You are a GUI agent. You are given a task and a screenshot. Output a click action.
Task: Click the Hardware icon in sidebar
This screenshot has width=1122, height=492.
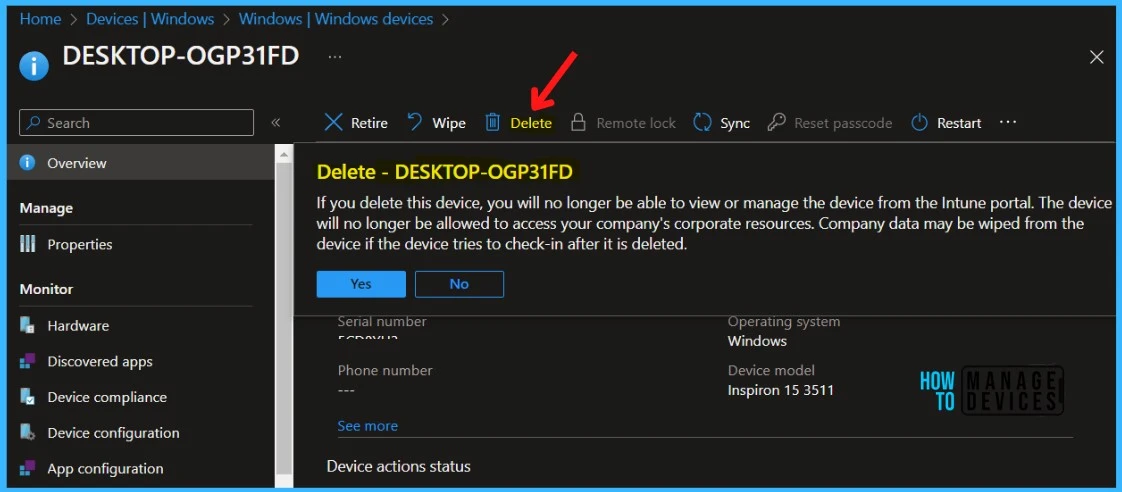click(x=28, y=325)
